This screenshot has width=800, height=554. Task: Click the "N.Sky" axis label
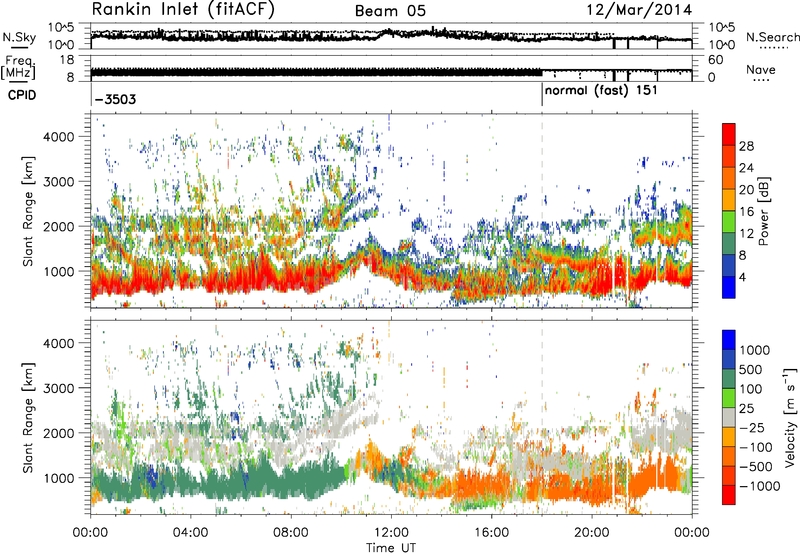(x=19, y=37)
